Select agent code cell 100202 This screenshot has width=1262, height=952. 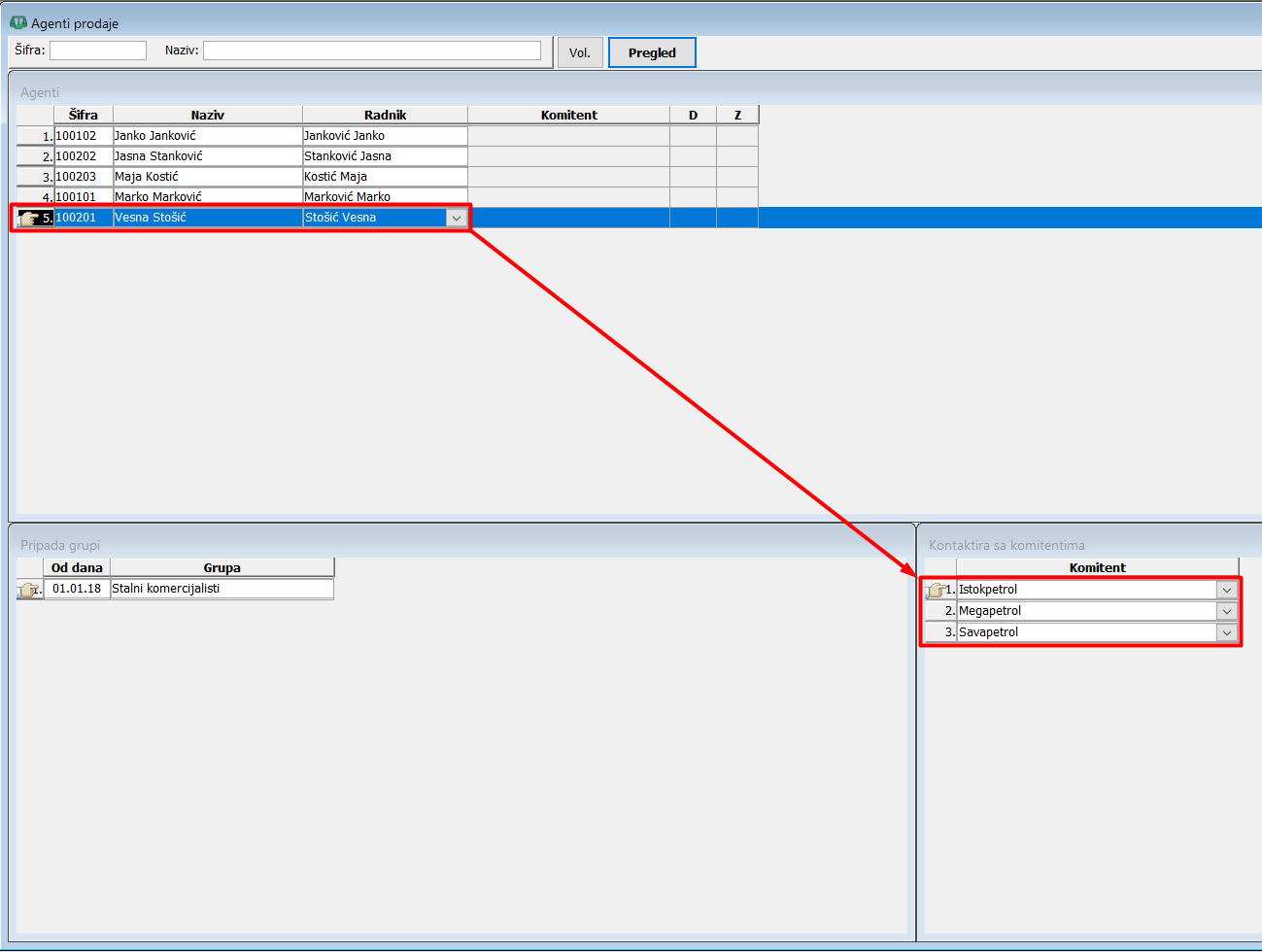84,156
